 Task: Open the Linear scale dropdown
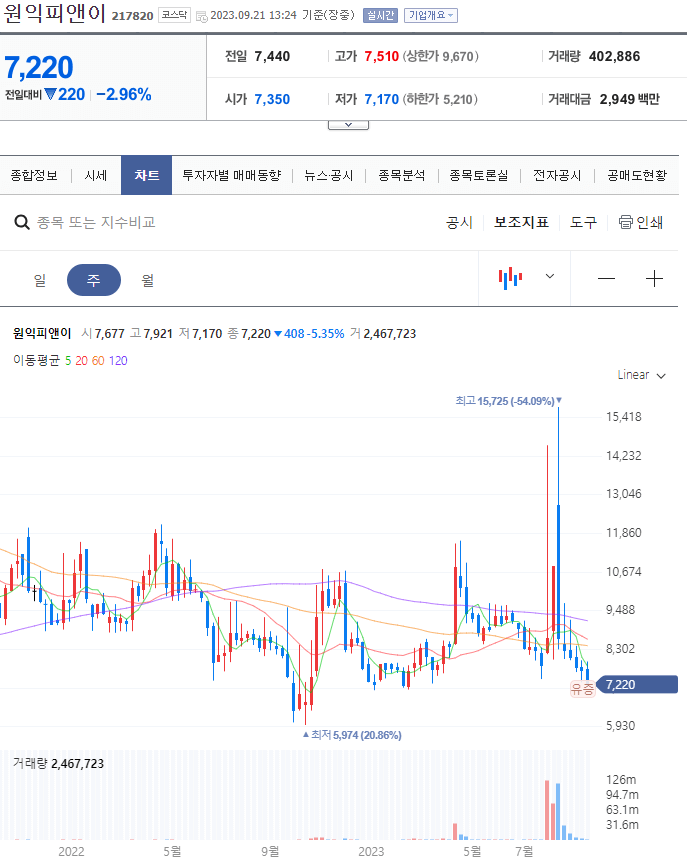641,375
